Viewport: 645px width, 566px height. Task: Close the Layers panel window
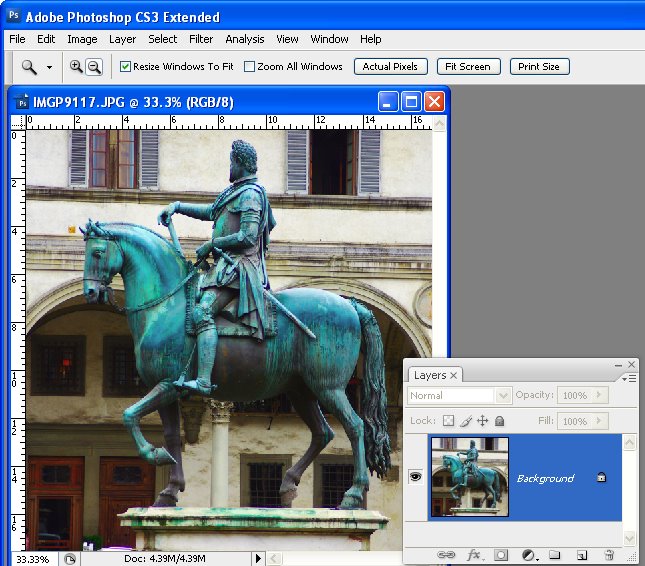[631, 364]
